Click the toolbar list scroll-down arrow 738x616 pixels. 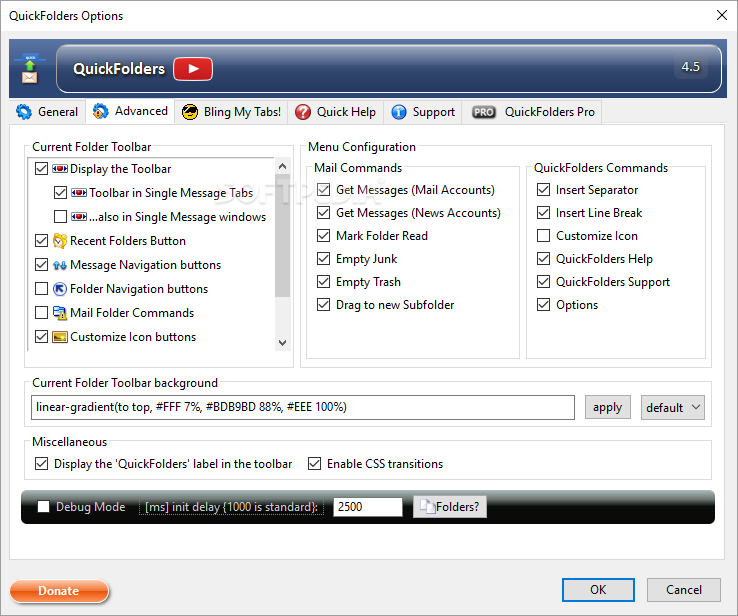click(x=282, y=343)
